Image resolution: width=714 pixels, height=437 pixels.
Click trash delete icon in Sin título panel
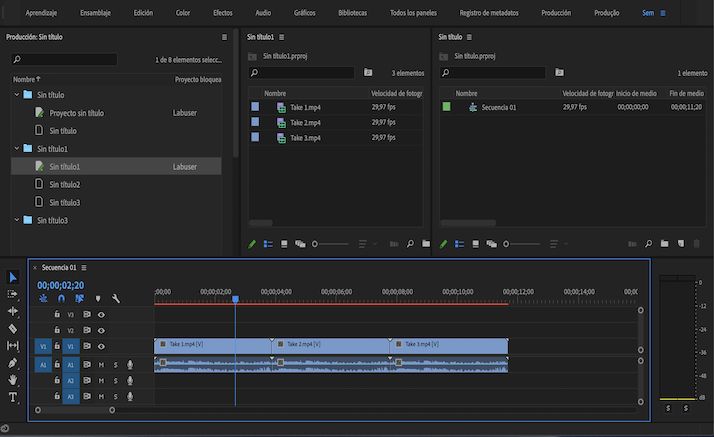(697, 244)
